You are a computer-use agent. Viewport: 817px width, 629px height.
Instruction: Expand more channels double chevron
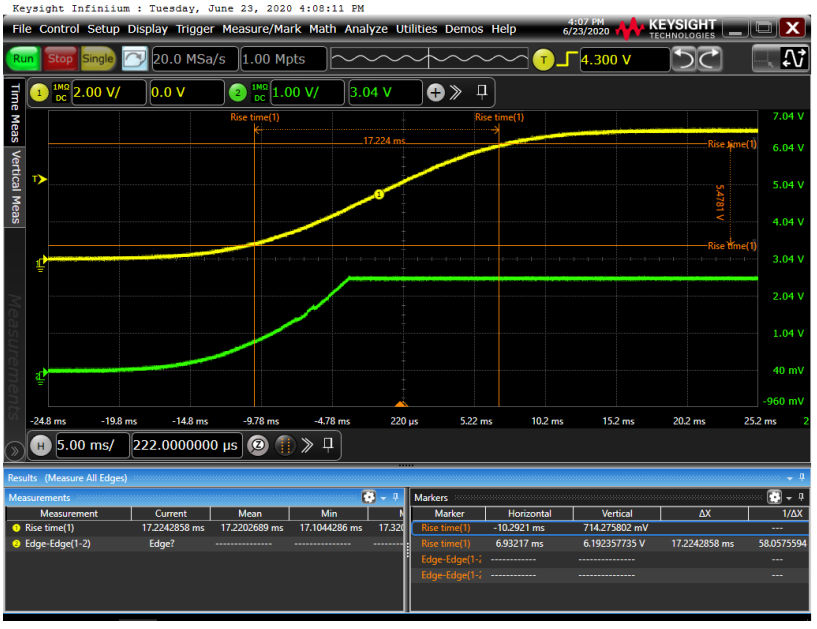(455, 93)
